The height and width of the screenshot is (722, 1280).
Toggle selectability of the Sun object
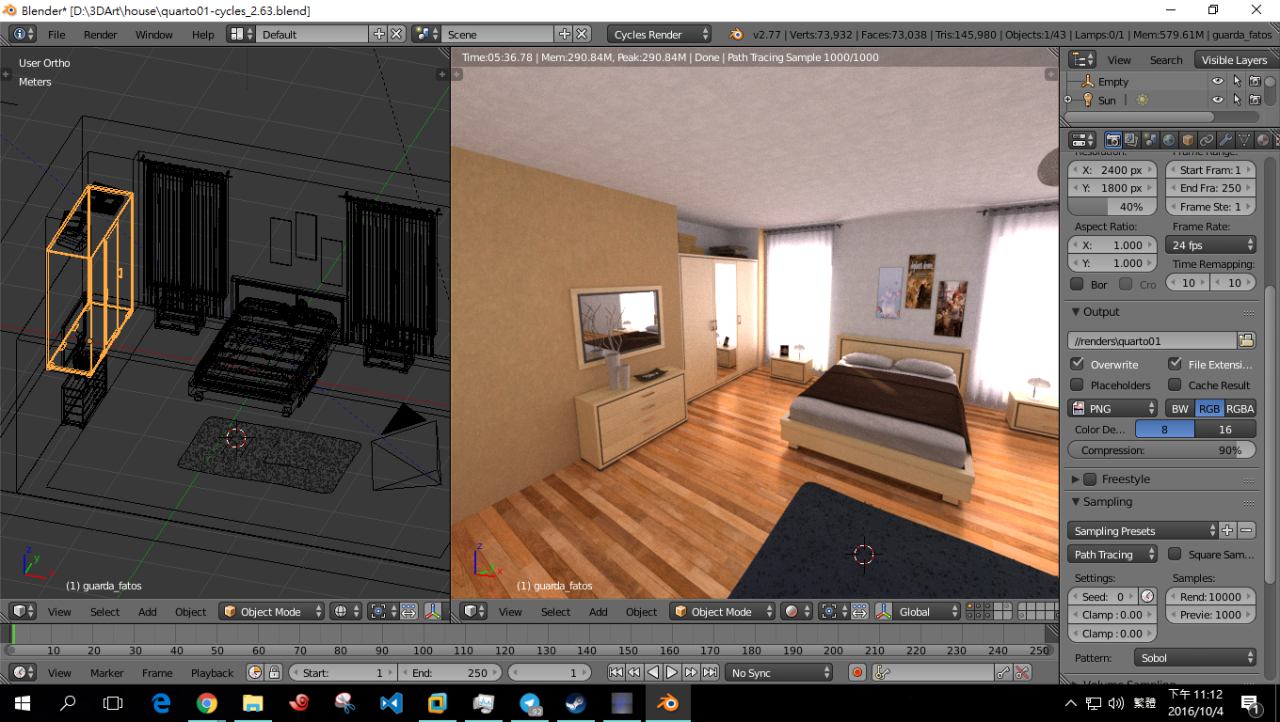point(1237,100)
